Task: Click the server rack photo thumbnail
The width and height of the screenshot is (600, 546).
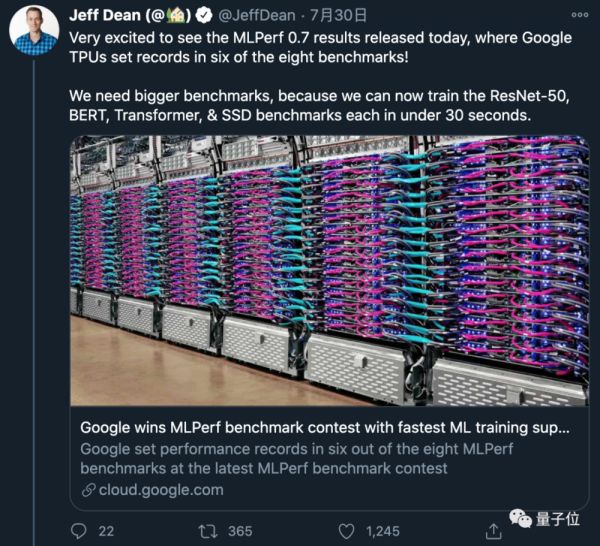Action: click(329, 270)
